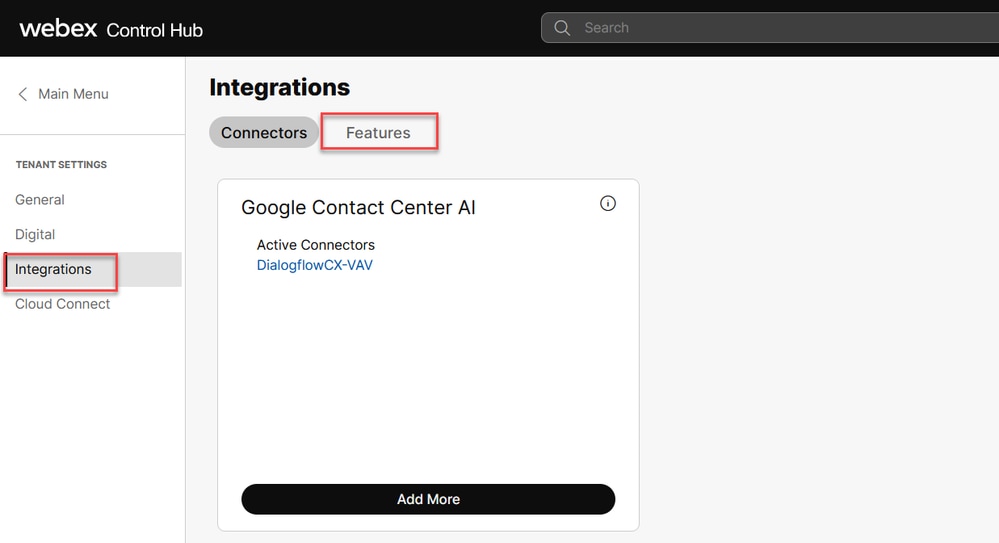Screen dimensions: 999x543
Task: Open General tenant settings
Action: click(x=40, y=199)
